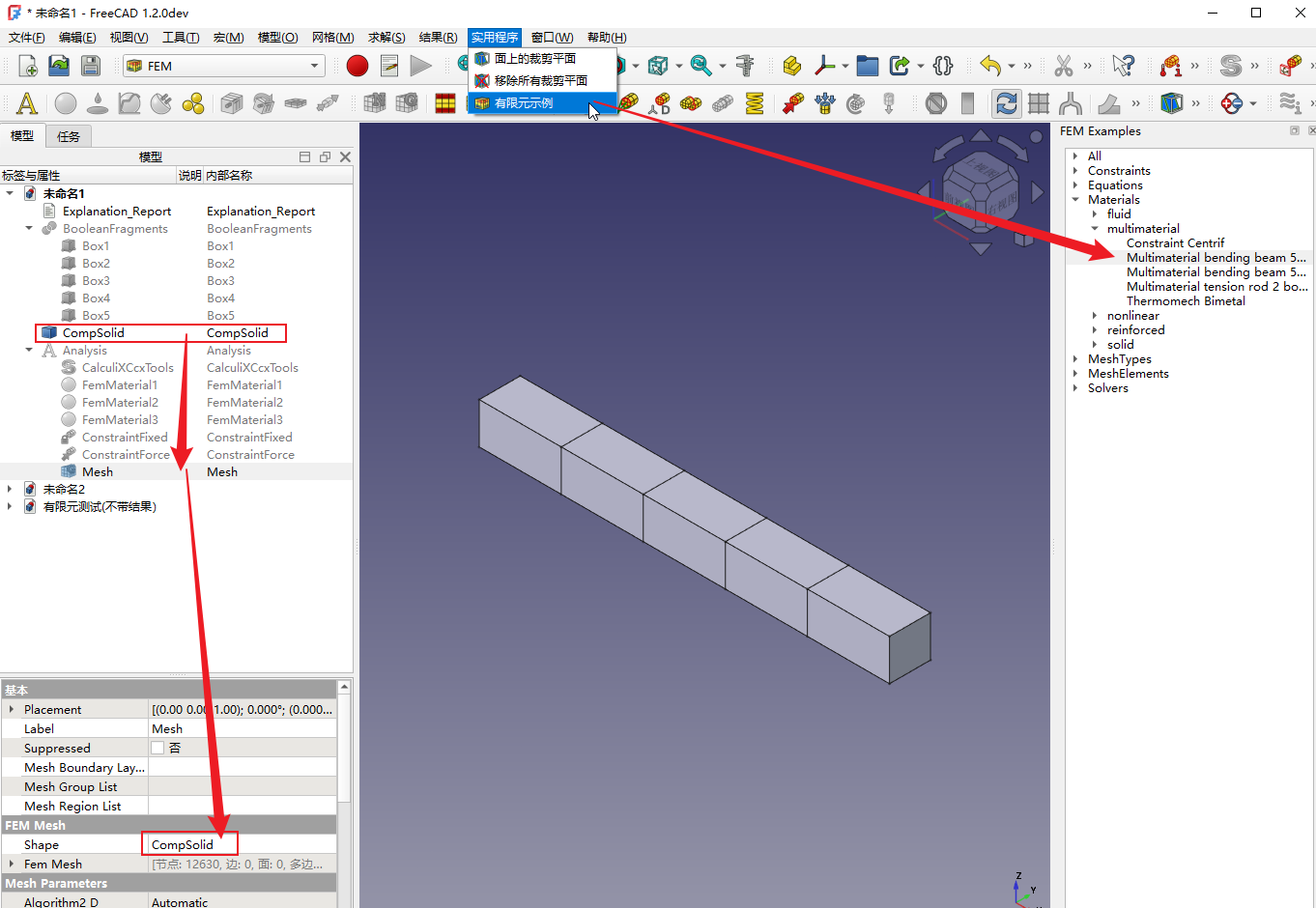The height and width of the screenshot is (908, 1316).
Task: Toggle the Suppressed checkbox
Action: [157, 748]
